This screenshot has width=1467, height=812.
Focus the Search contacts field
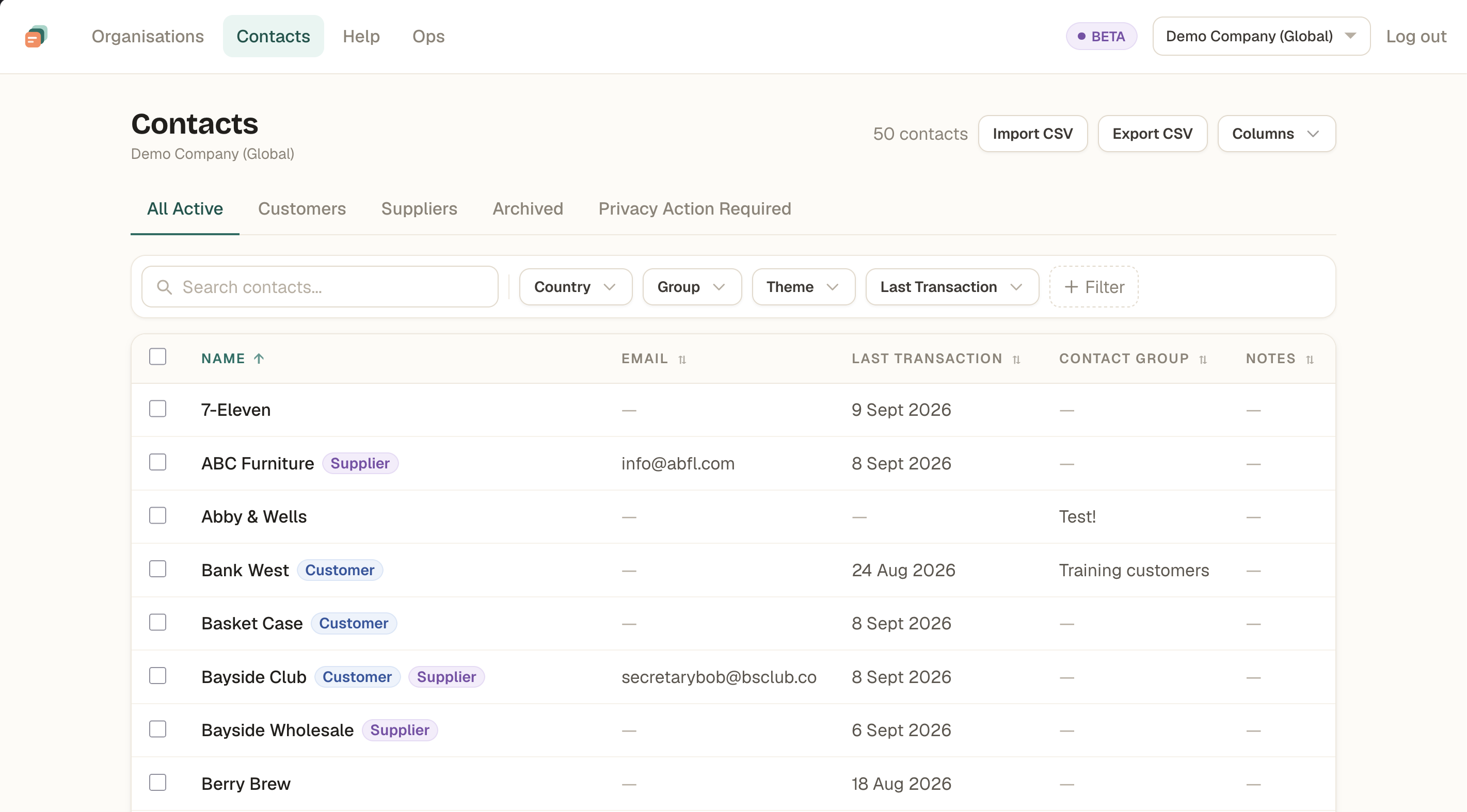point(320,287)
